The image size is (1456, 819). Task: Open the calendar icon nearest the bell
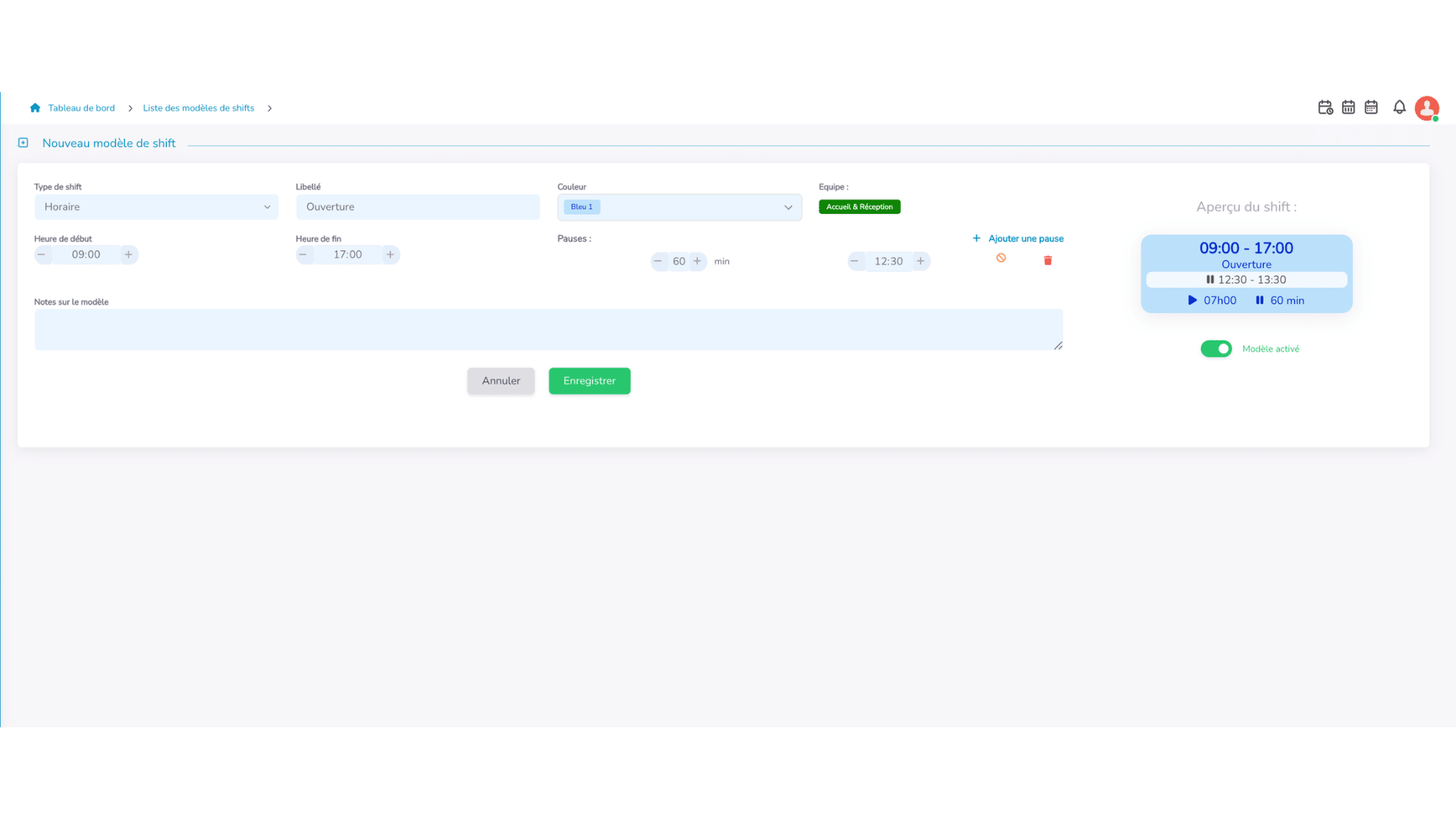(1371, 108)
